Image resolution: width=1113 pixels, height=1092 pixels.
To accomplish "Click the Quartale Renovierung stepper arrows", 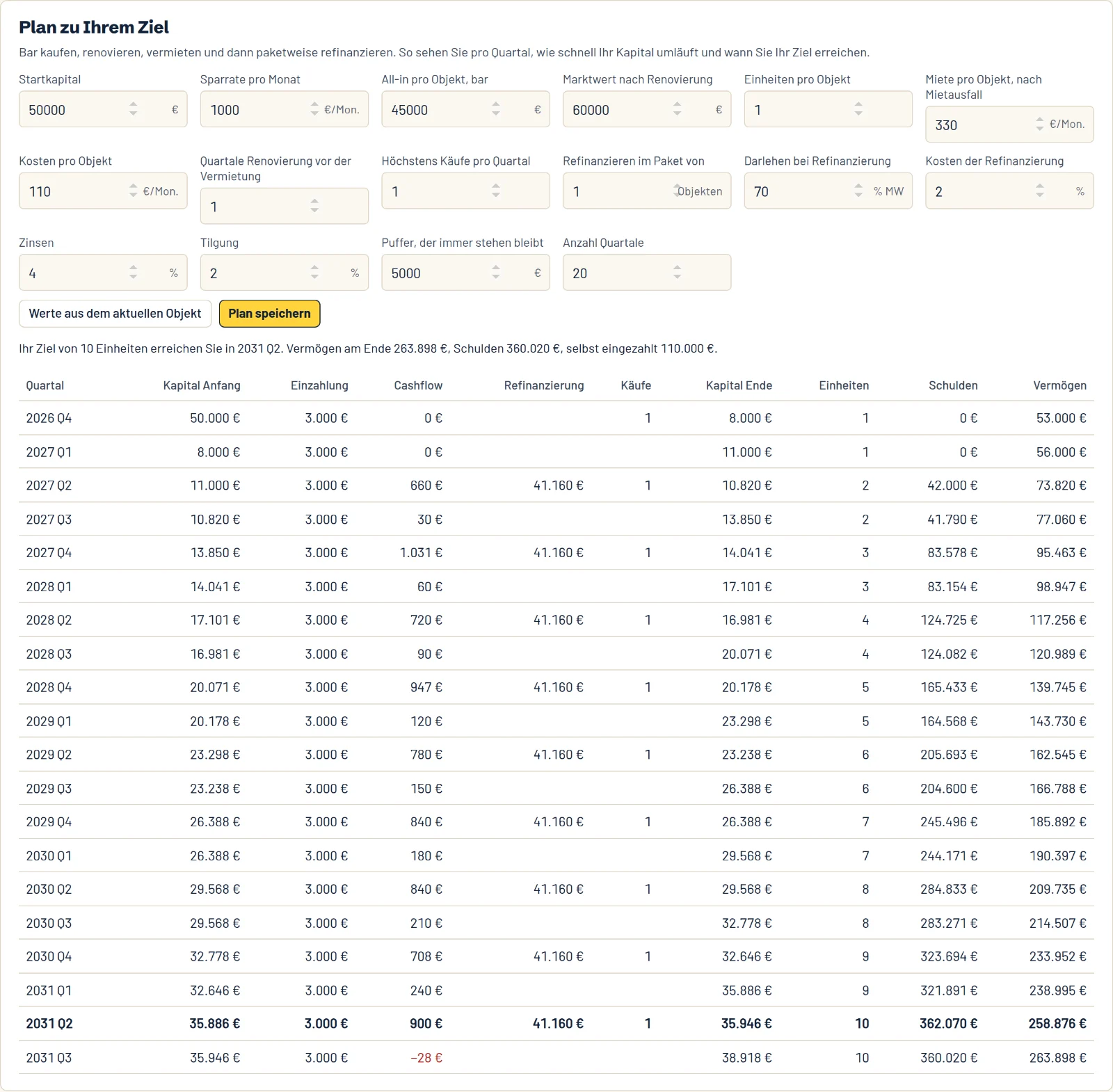I will (314, 206).
